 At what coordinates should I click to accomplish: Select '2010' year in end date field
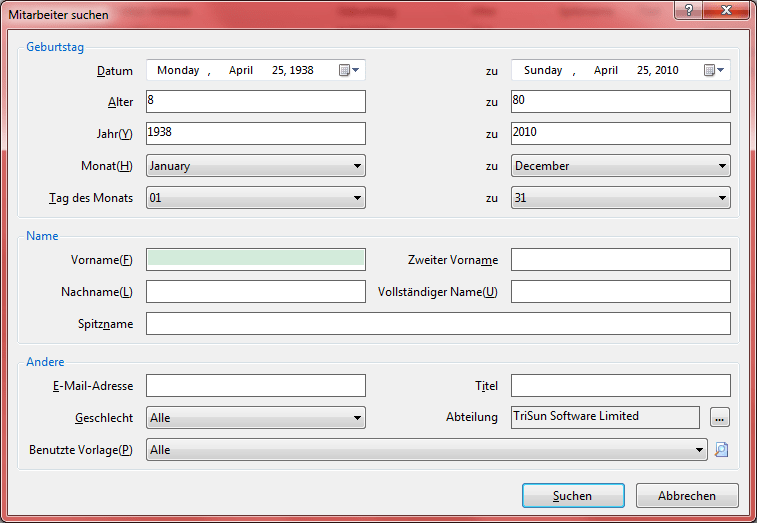click(x=667, y=70)
